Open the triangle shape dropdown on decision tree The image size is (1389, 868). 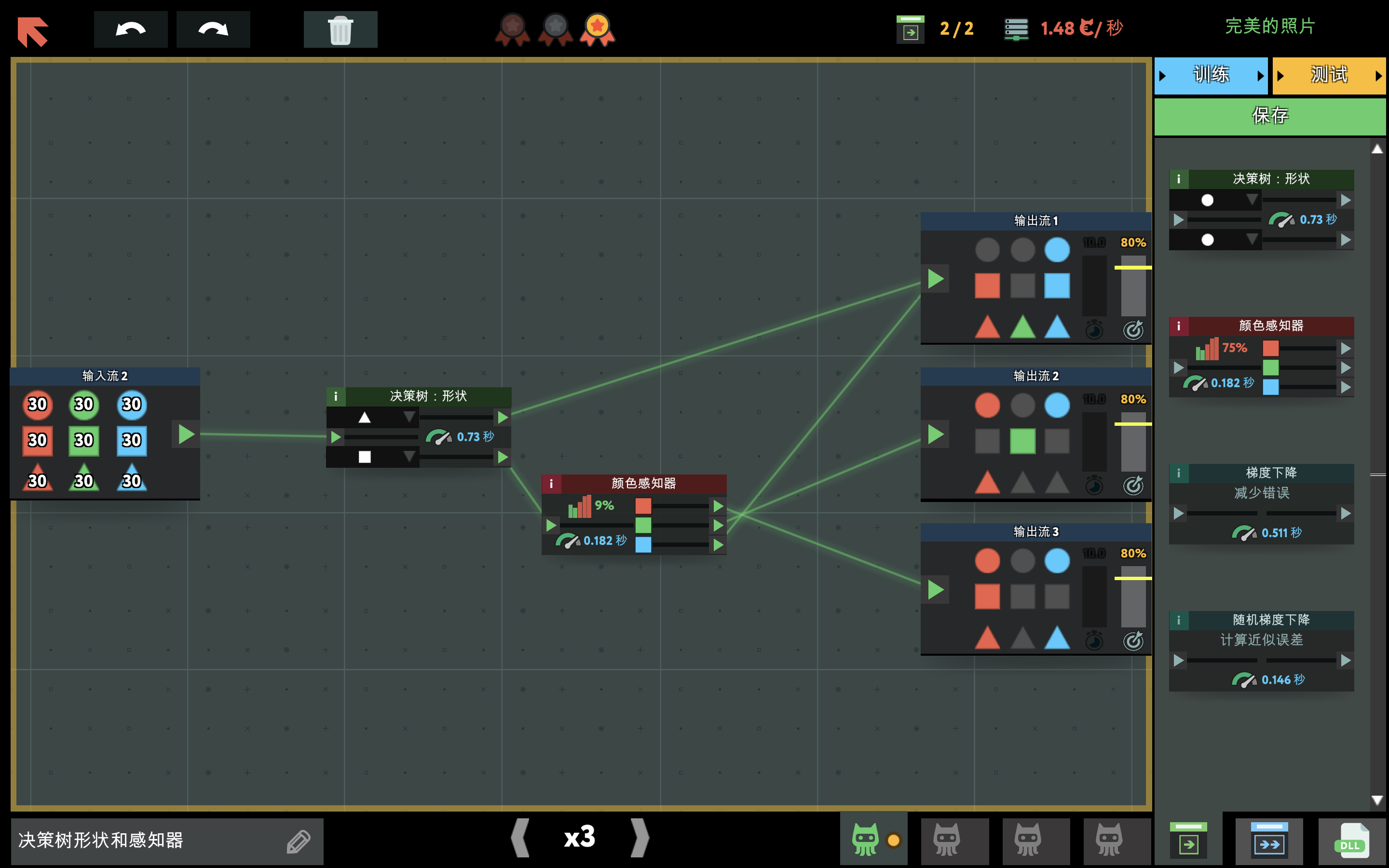[x=409, y=417]
